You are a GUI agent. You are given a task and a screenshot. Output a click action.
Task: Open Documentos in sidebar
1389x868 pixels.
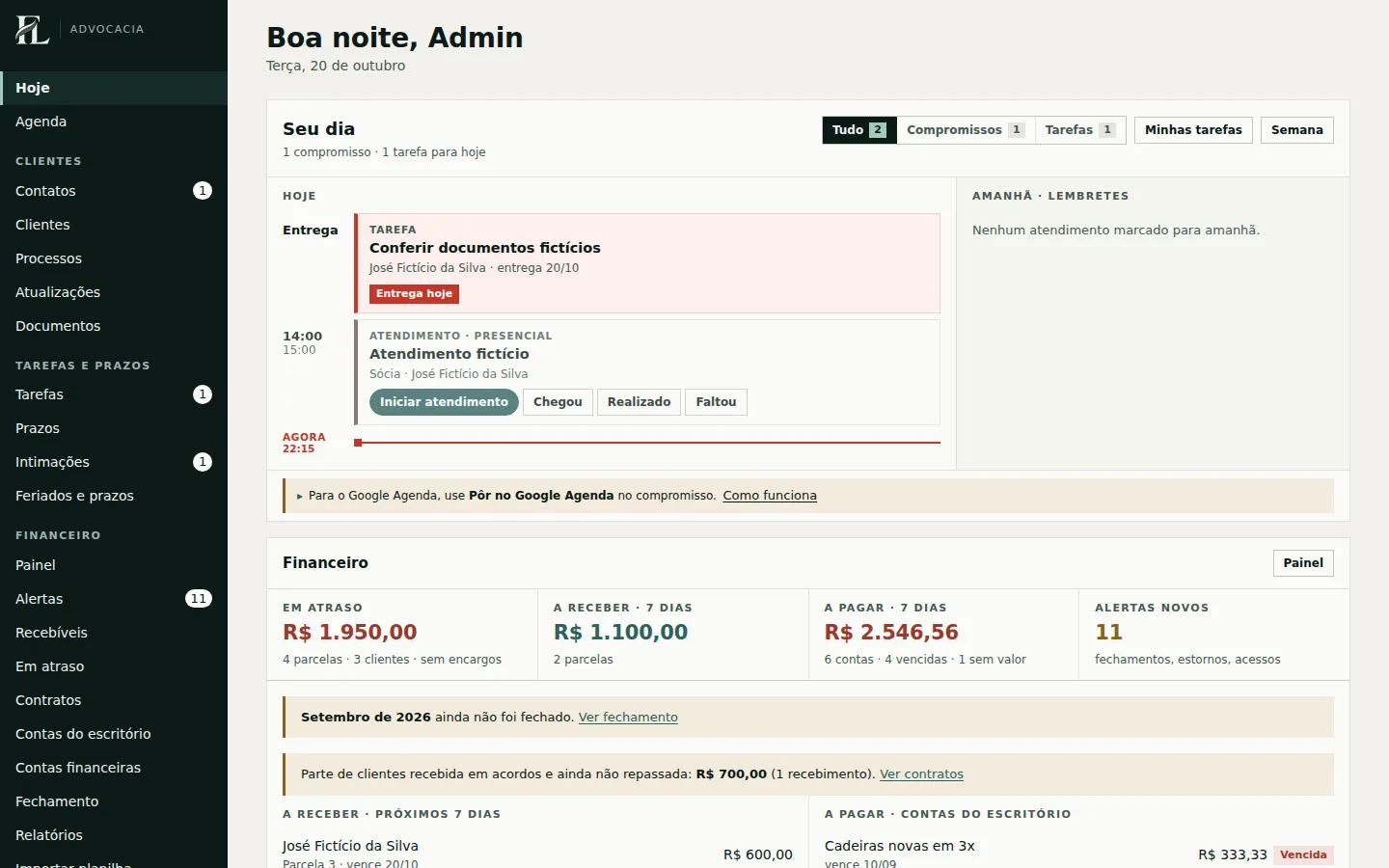tap(114, 326)
